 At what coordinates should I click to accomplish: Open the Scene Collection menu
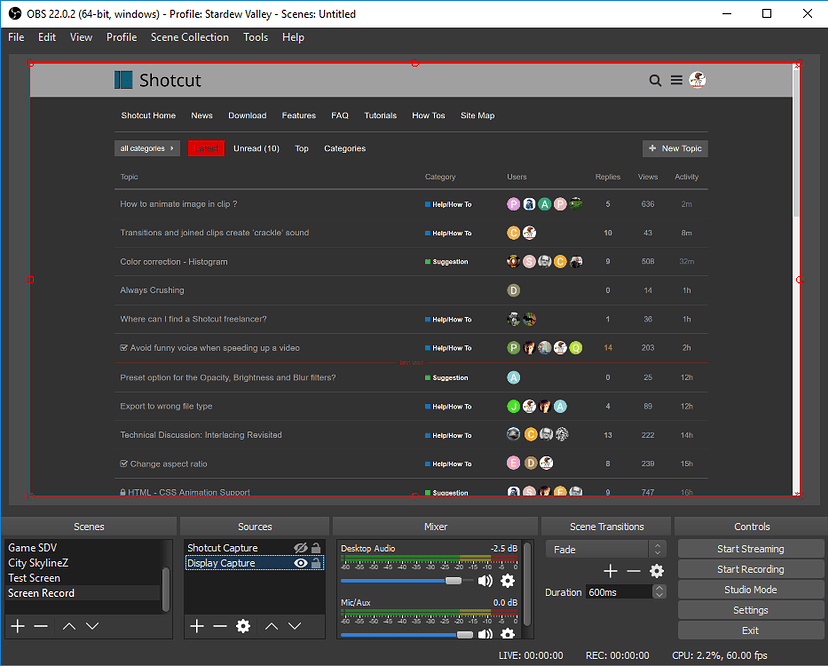(x=190, y=37)
